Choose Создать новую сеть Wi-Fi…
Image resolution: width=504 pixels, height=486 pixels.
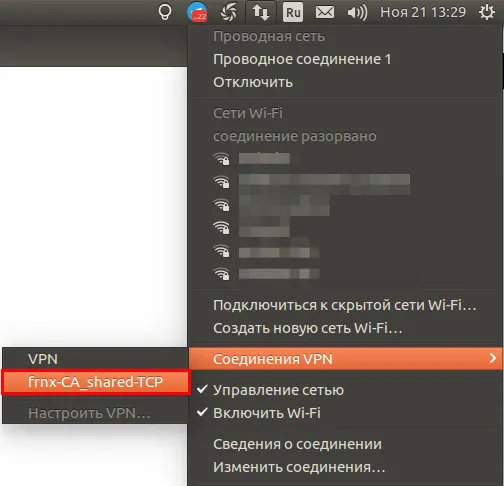point(345,328)
